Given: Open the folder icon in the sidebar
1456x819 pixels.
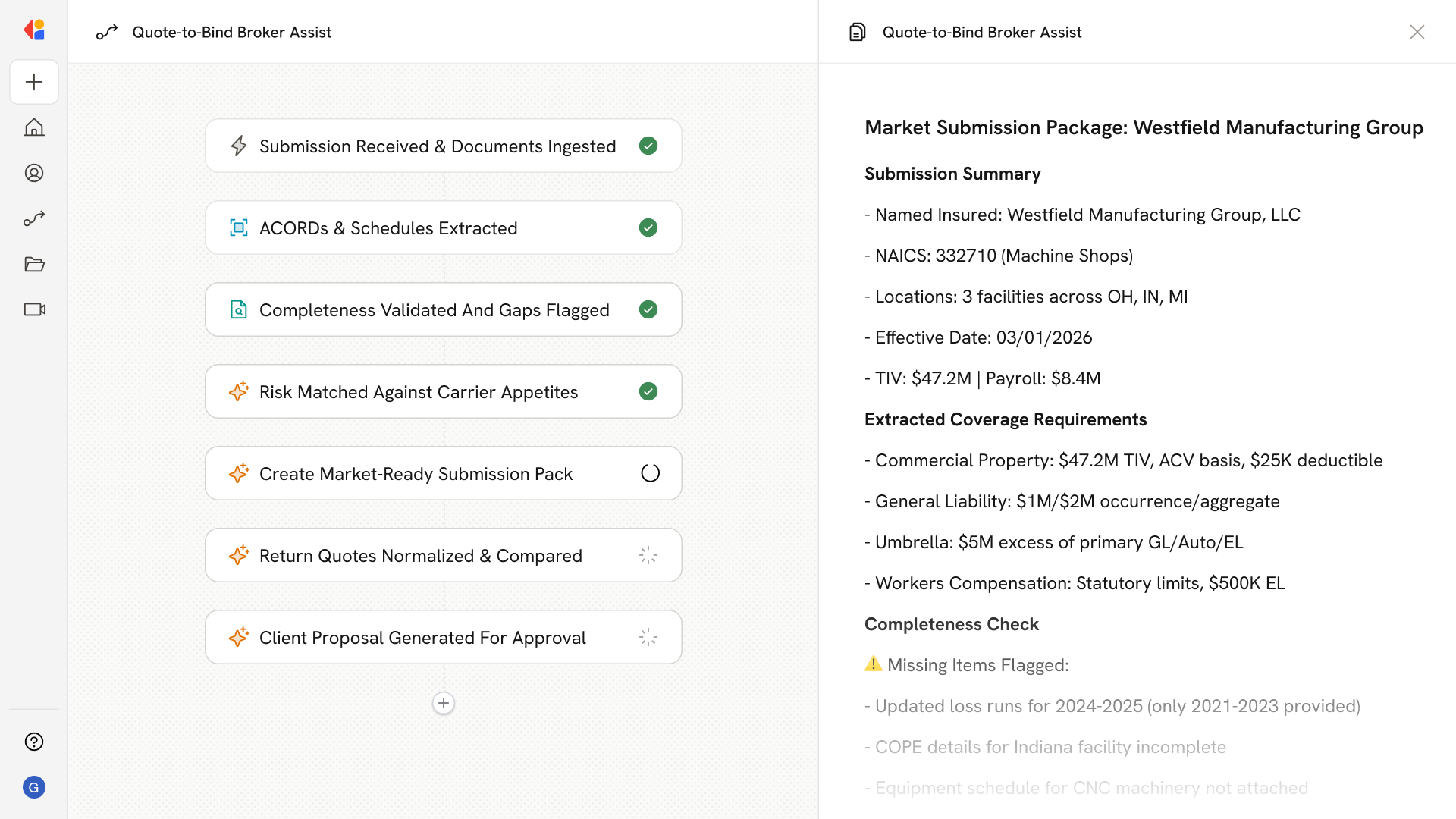Looking at the screenshot, I should click(34, 264).
